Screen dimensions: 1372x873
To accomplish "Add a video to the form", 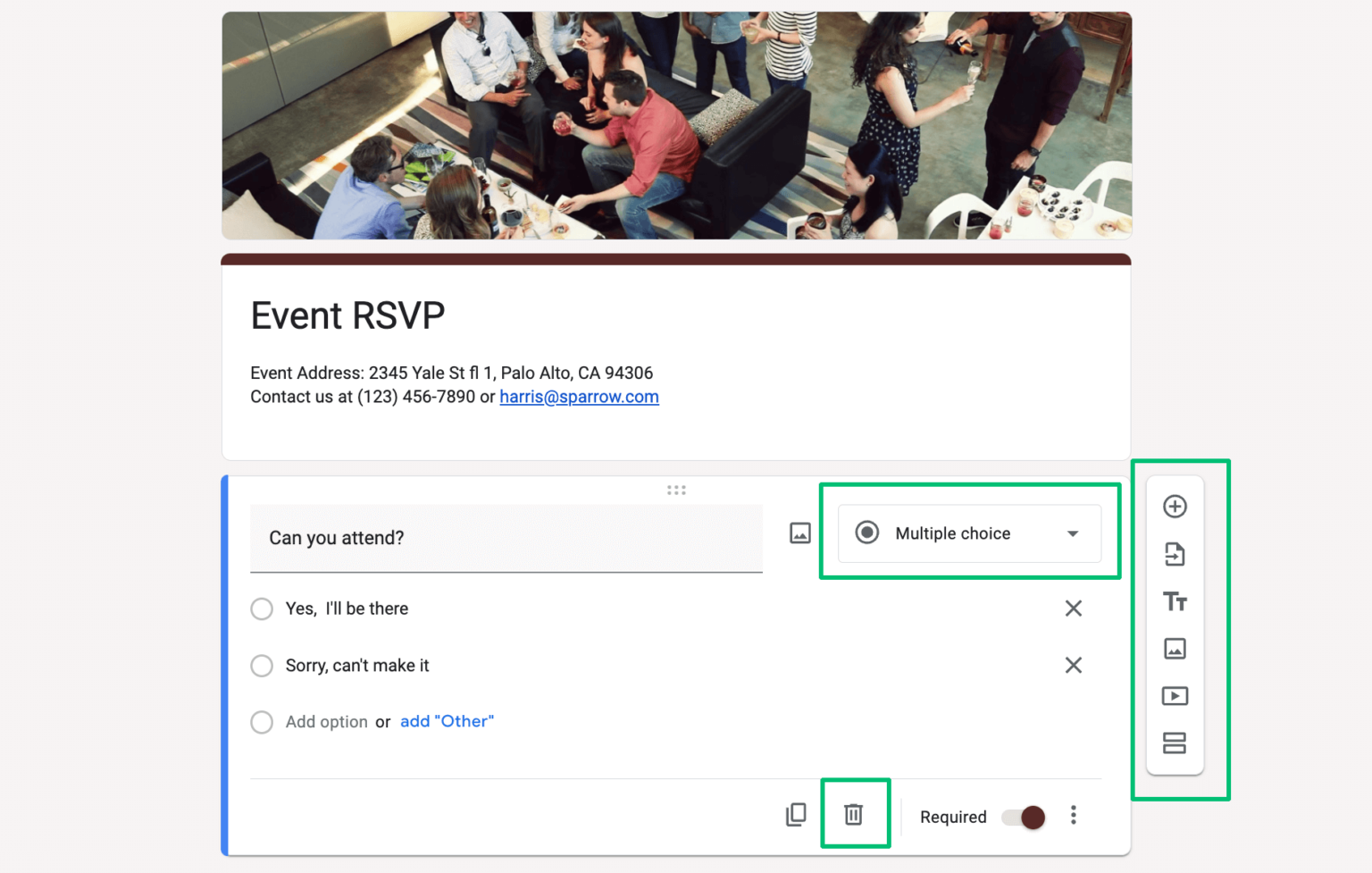I will click(x=1175, y=695).
